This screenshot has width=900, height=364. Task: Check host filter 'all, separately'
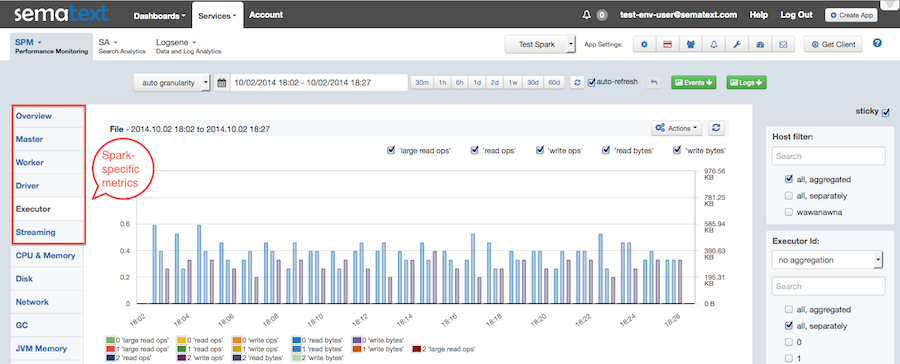point(789,196)
